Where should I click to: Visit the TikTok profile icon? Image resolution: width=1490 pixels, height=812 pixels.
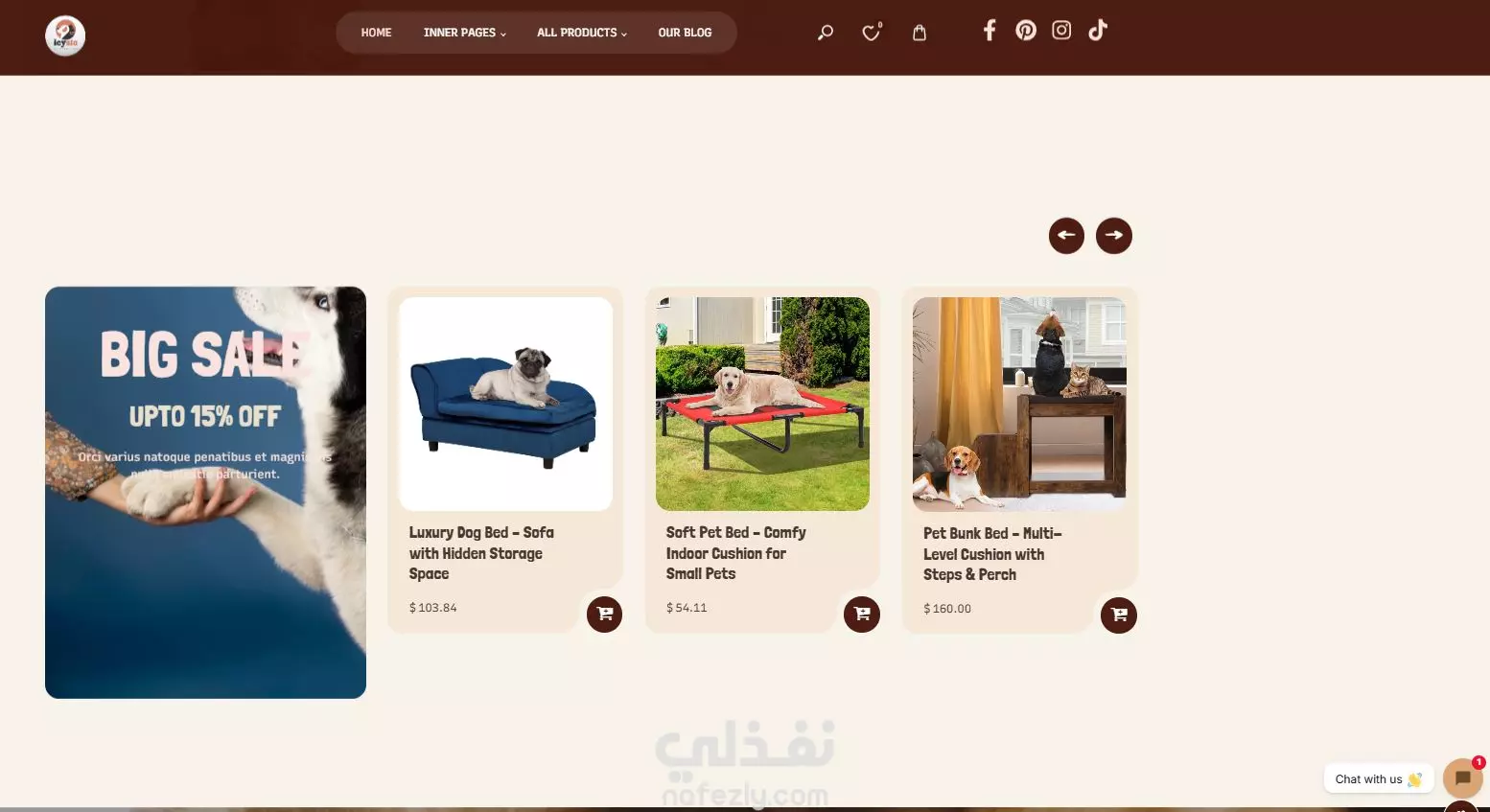[x=1098, y=31]
